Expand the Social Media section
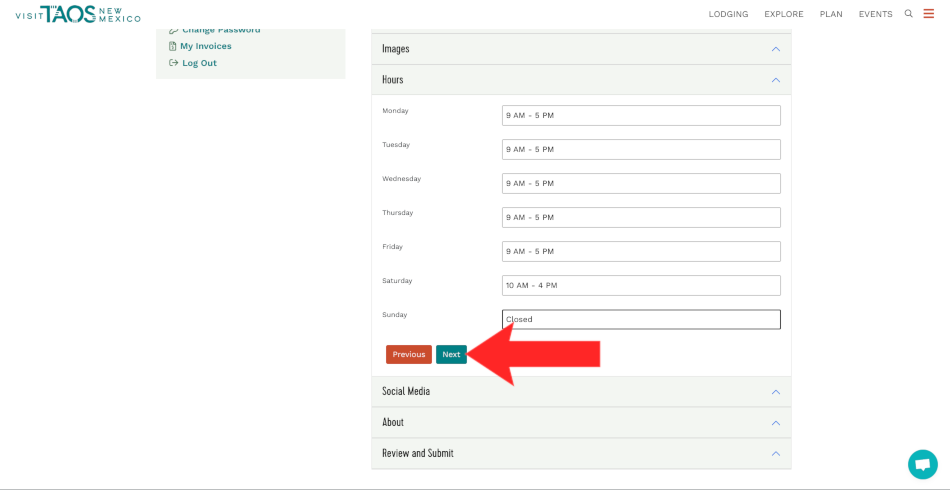The width and height of the screenshot is (950, 490). (580, 392)
